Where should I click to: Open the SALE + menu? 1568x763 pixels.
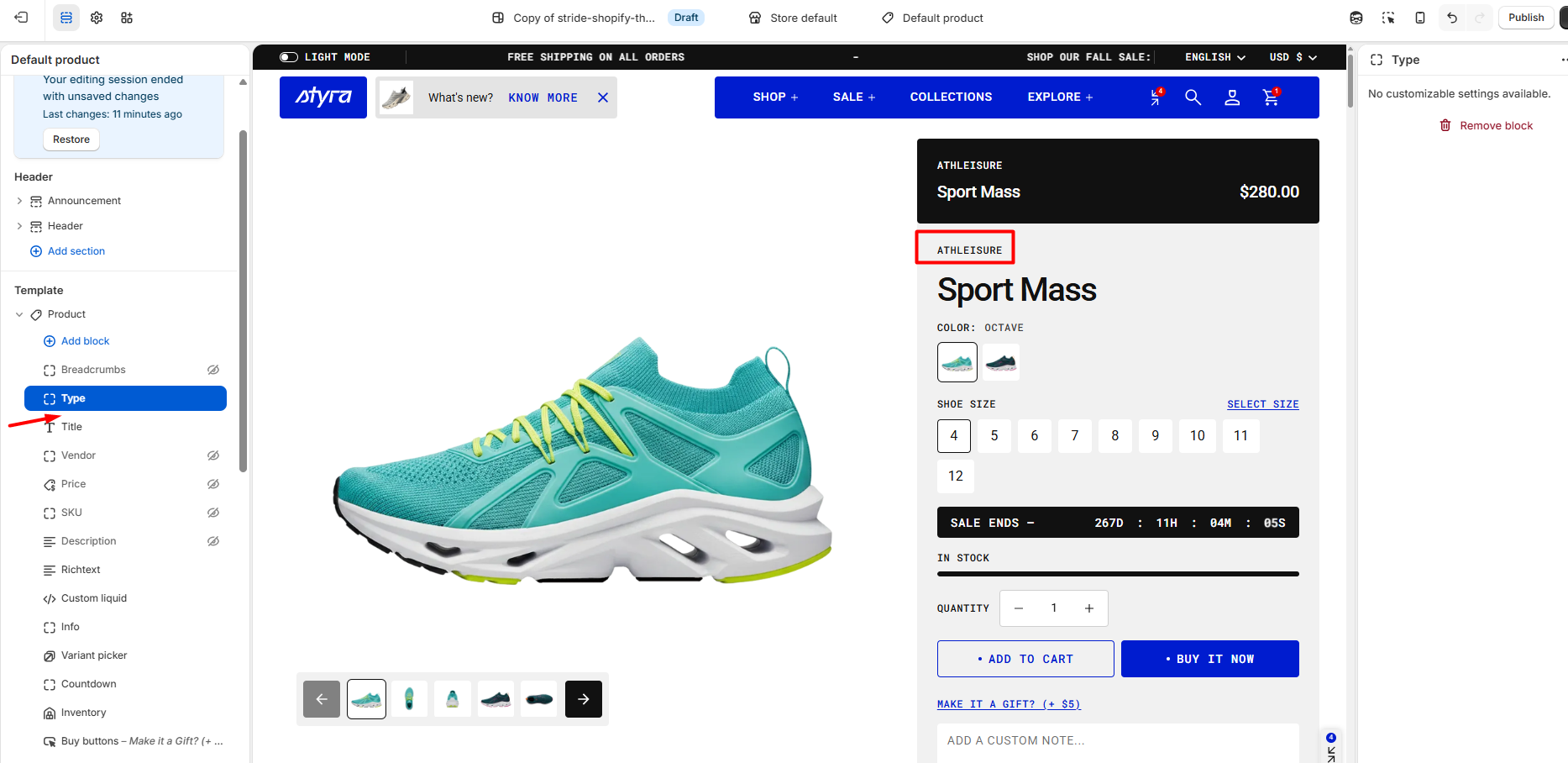coord(854,97)
